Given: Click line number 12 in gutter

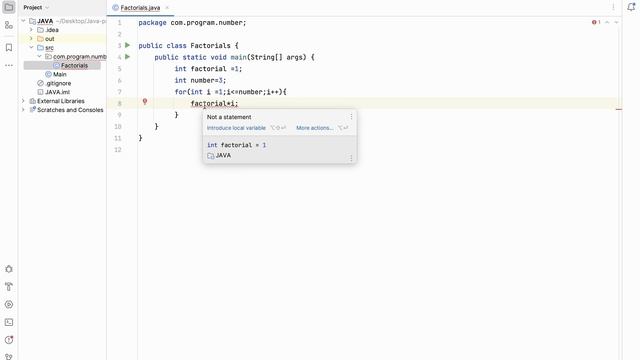Looking at the screenshot, I should click(118, 150).
